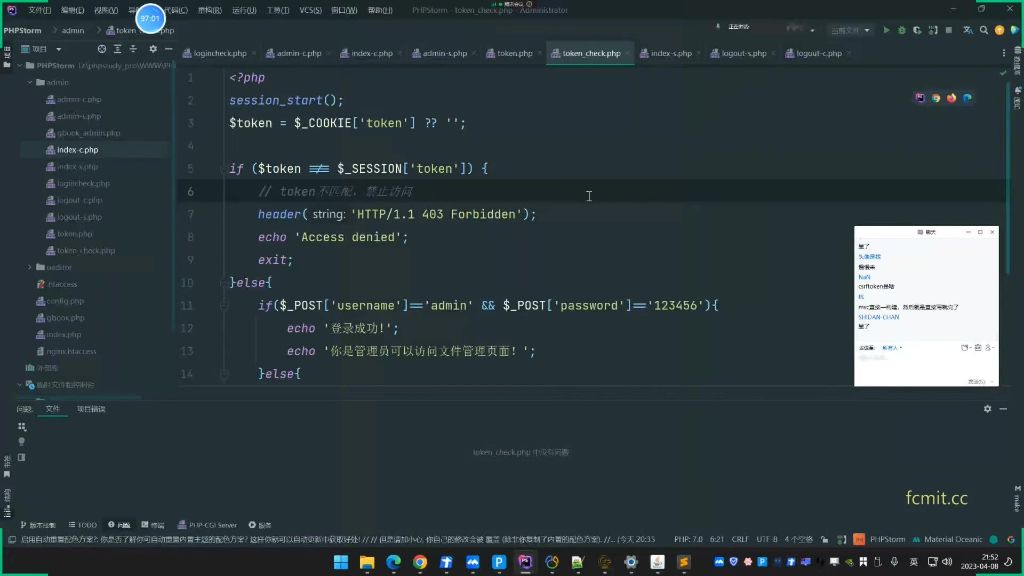Switch to project errors tab (项目错误)

pos(91,409)
